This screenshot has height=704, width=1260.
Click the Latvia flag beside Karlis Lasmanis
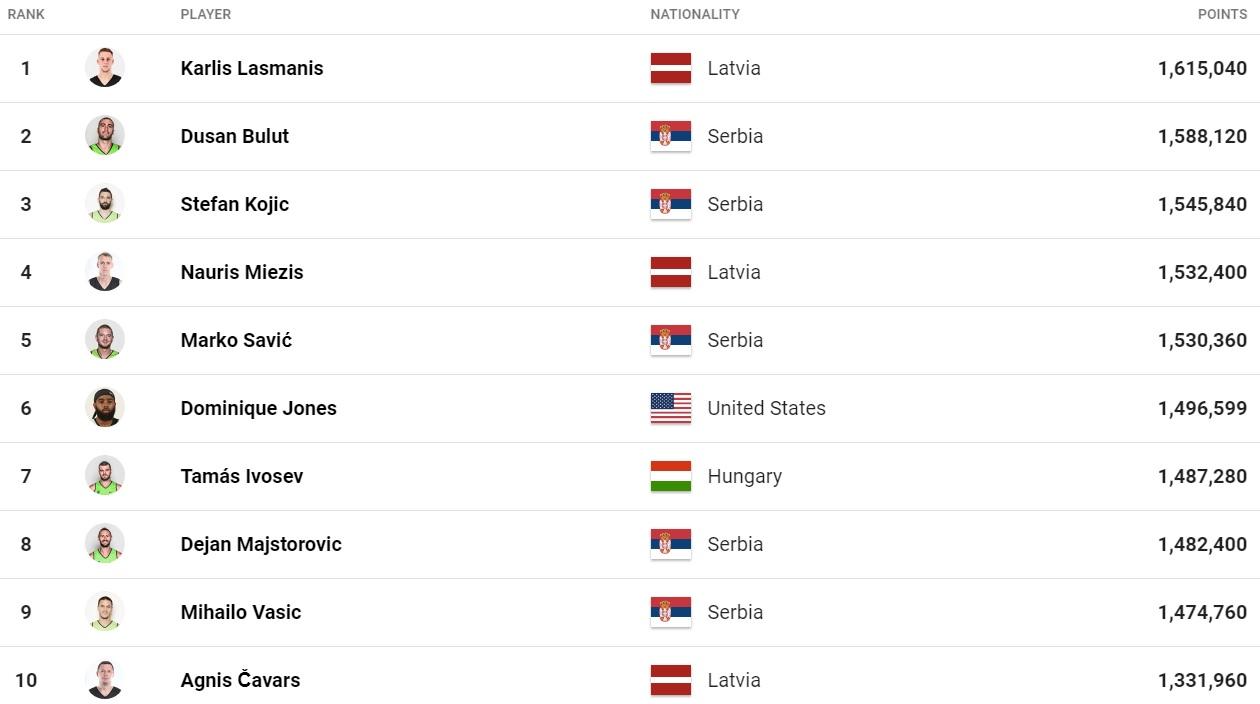670,68
